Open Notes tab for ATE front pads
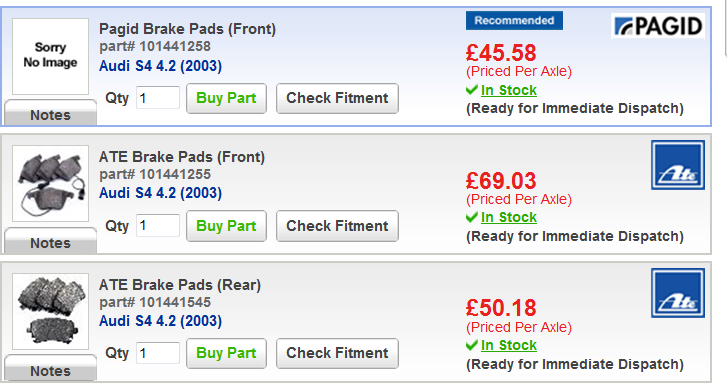This screenshot has height=390, width=727. click(51, 240)
